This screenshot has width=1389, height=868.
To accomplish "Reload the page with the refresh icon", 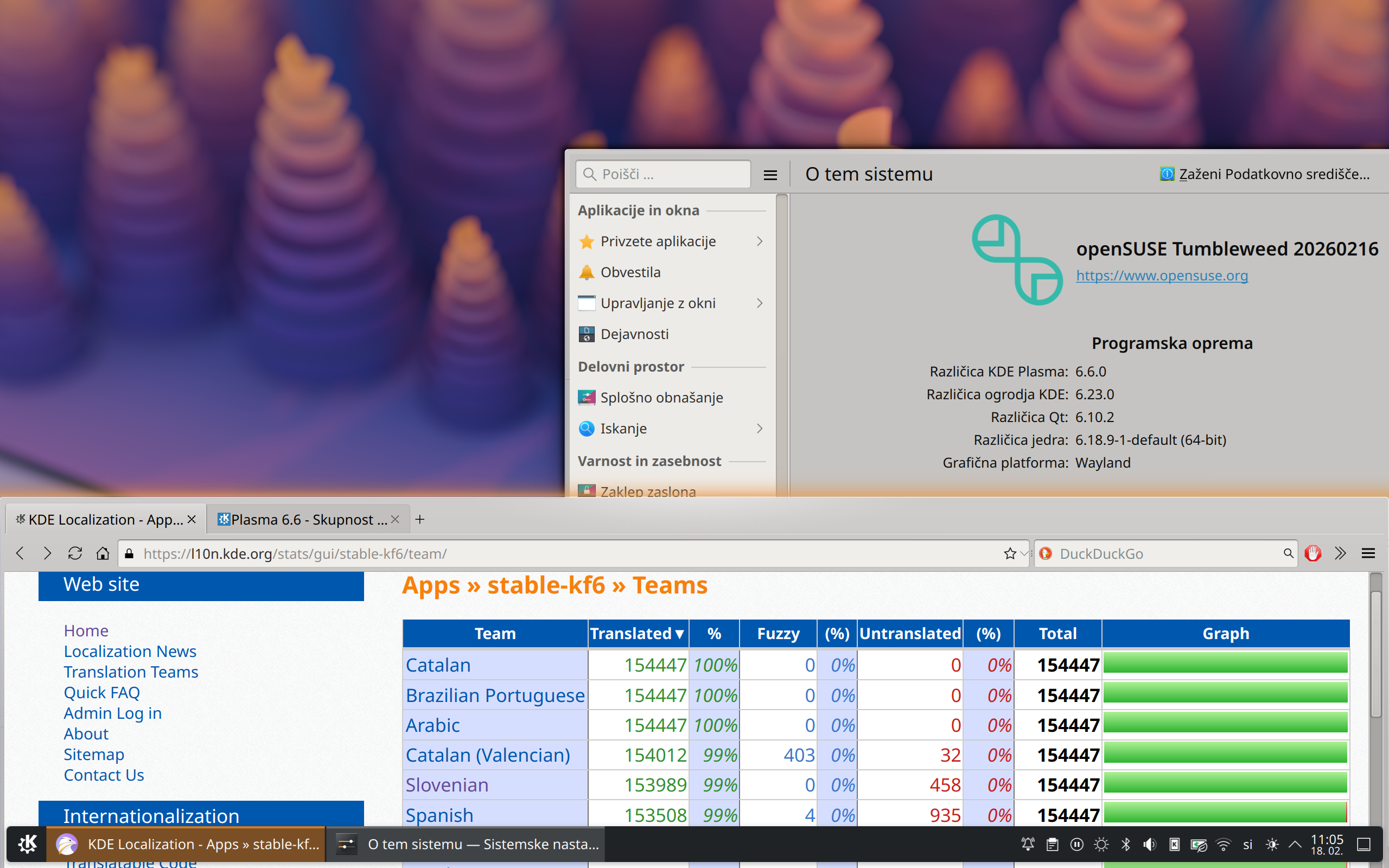I will click(75, 553).
